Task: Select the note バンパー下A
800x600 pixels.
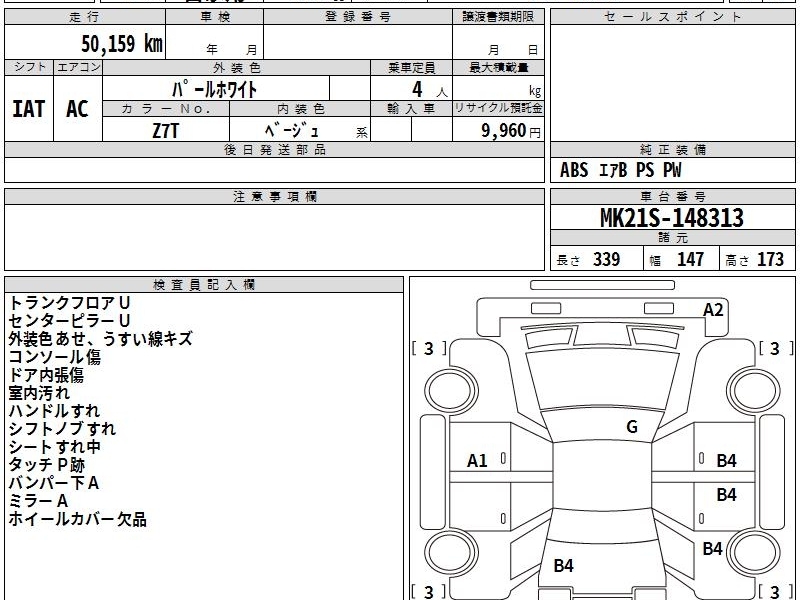Action: pyautogui.click(x=54, y=483)
